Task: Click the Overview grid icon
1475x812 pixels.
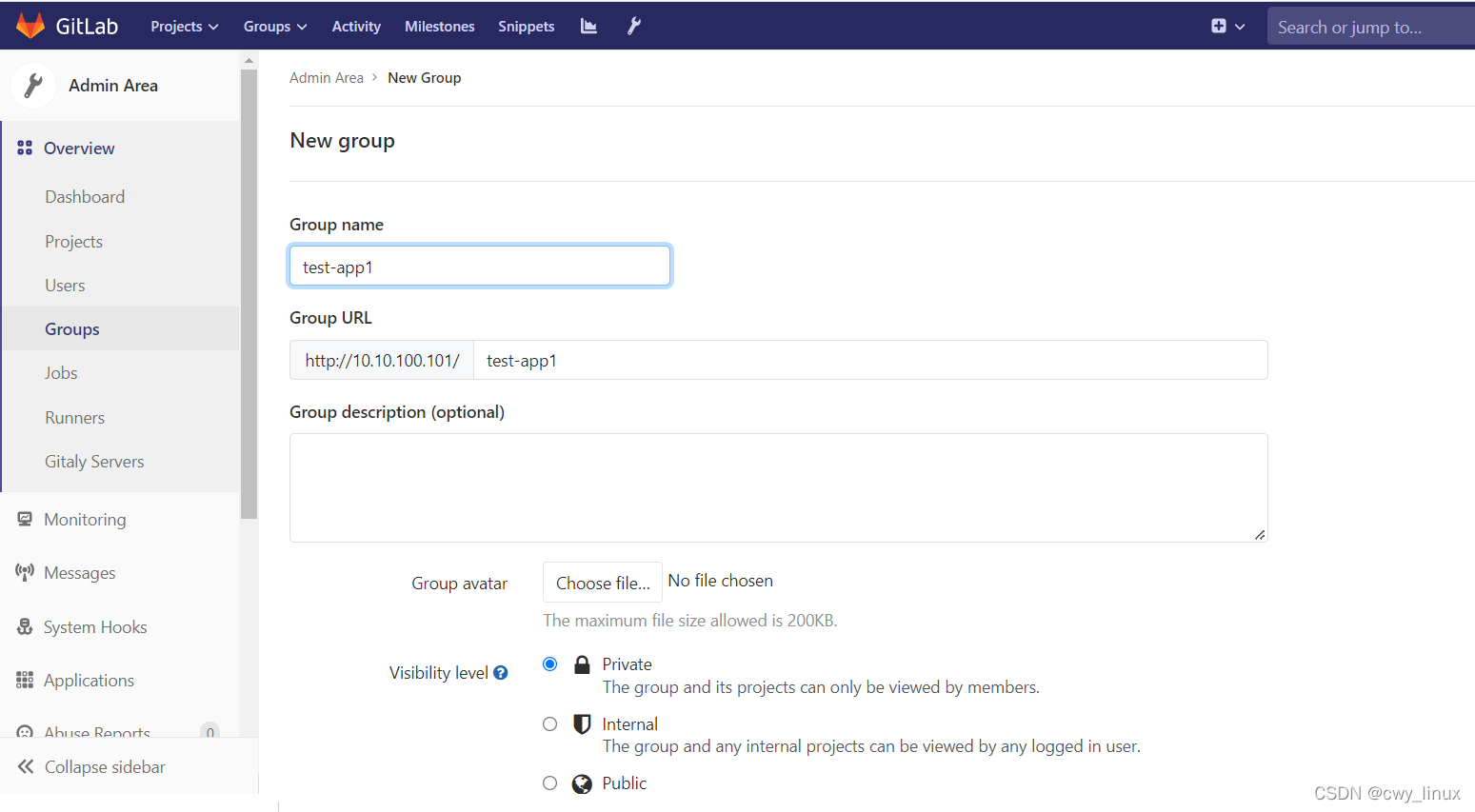Action: point(25,148)
